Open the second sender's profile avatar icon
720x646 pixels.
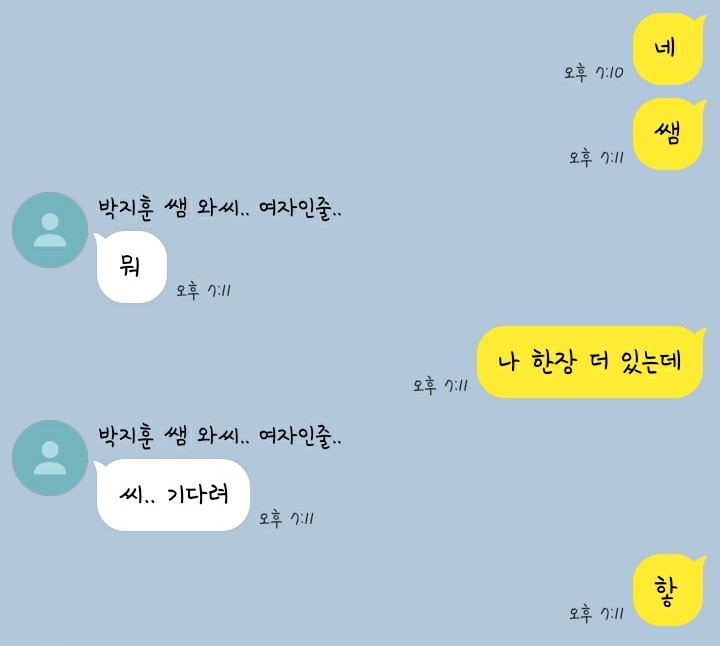click(50, 458)
